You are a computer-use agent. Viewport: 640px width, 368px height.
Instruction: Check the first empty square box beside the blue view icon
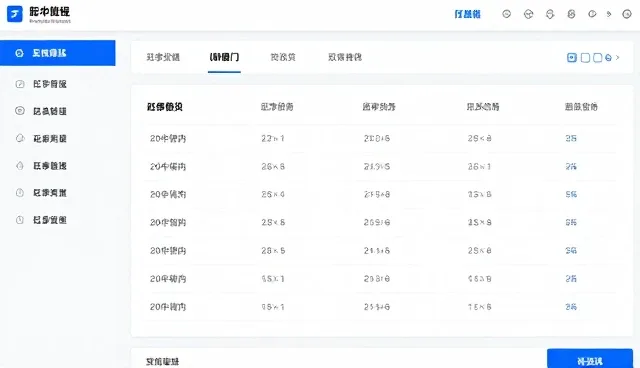click(x=585, y=58)
